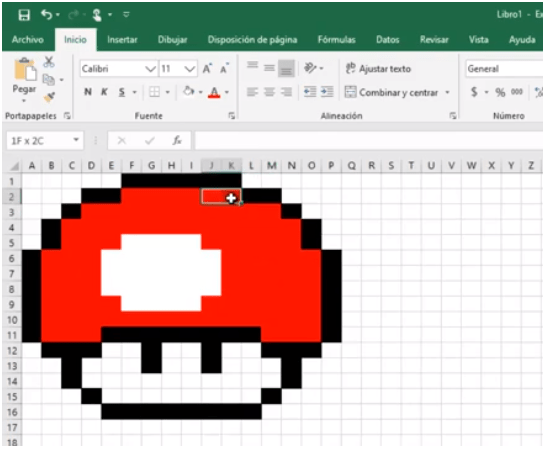Apply thousands separator 000 style
Screen dimensions: 543x453
click(x=517, y=92)
